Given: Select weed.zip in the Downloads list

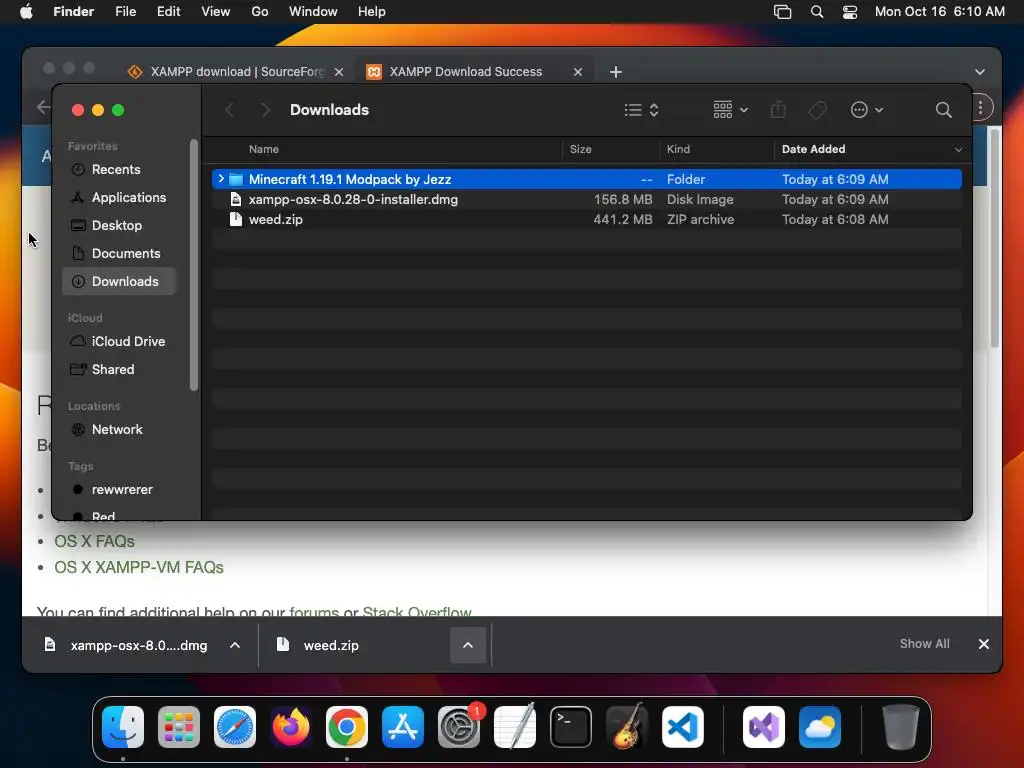Looking at the screenshot, I should [x=586, y=219].
